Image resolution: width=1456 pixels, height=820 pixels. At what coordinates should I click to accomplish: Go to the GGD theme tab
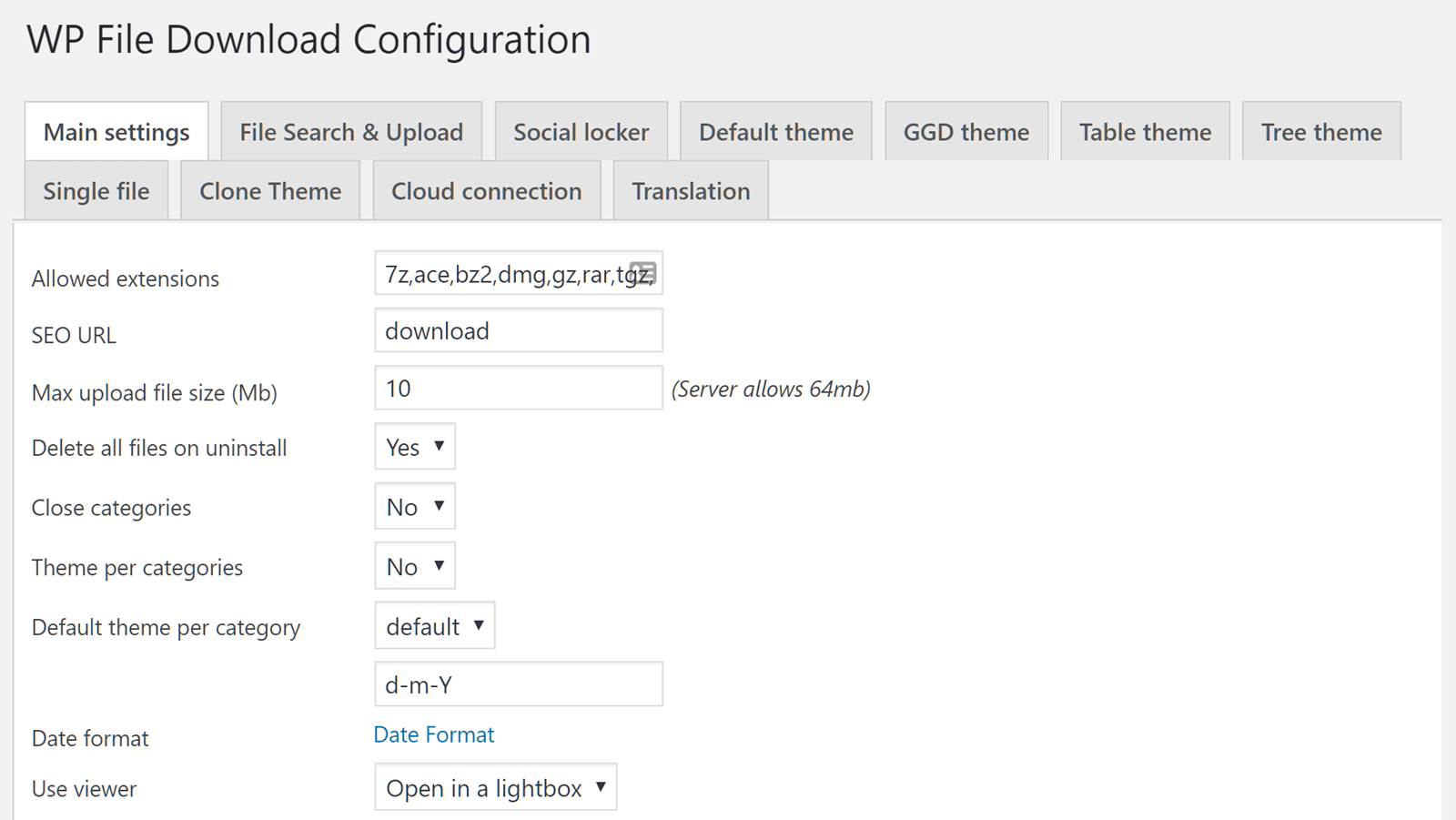click(966, 132)
